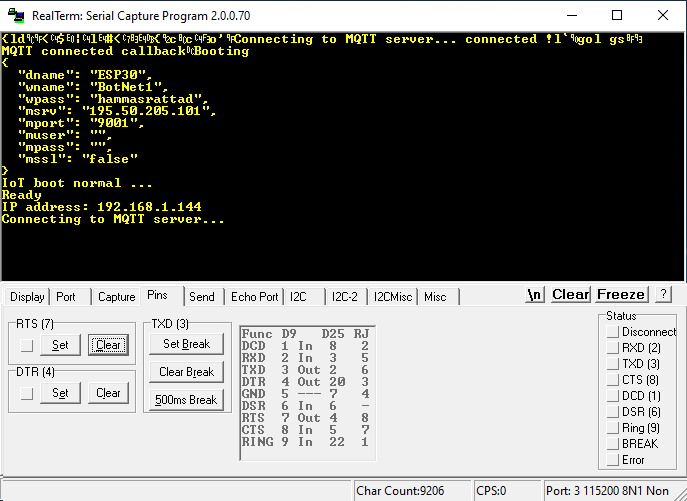Click the RTS indicator box
687x501 pixels.
click(x=27, y=345)
